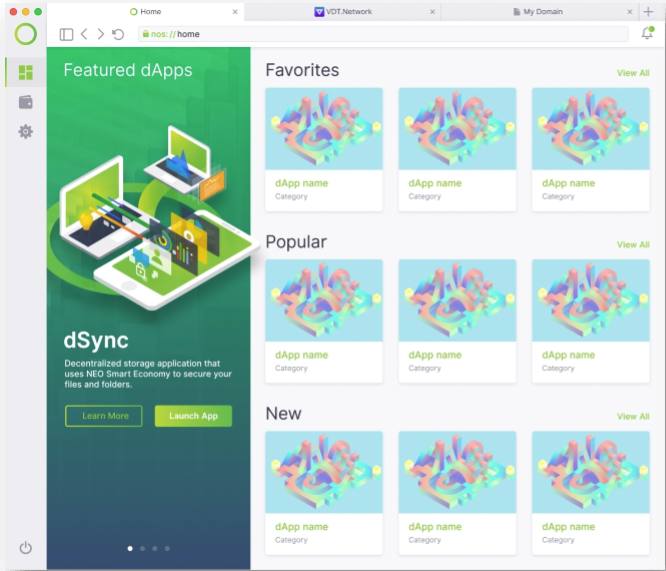
Task: Click the Featured dApps heading
Action: point(128,71)
